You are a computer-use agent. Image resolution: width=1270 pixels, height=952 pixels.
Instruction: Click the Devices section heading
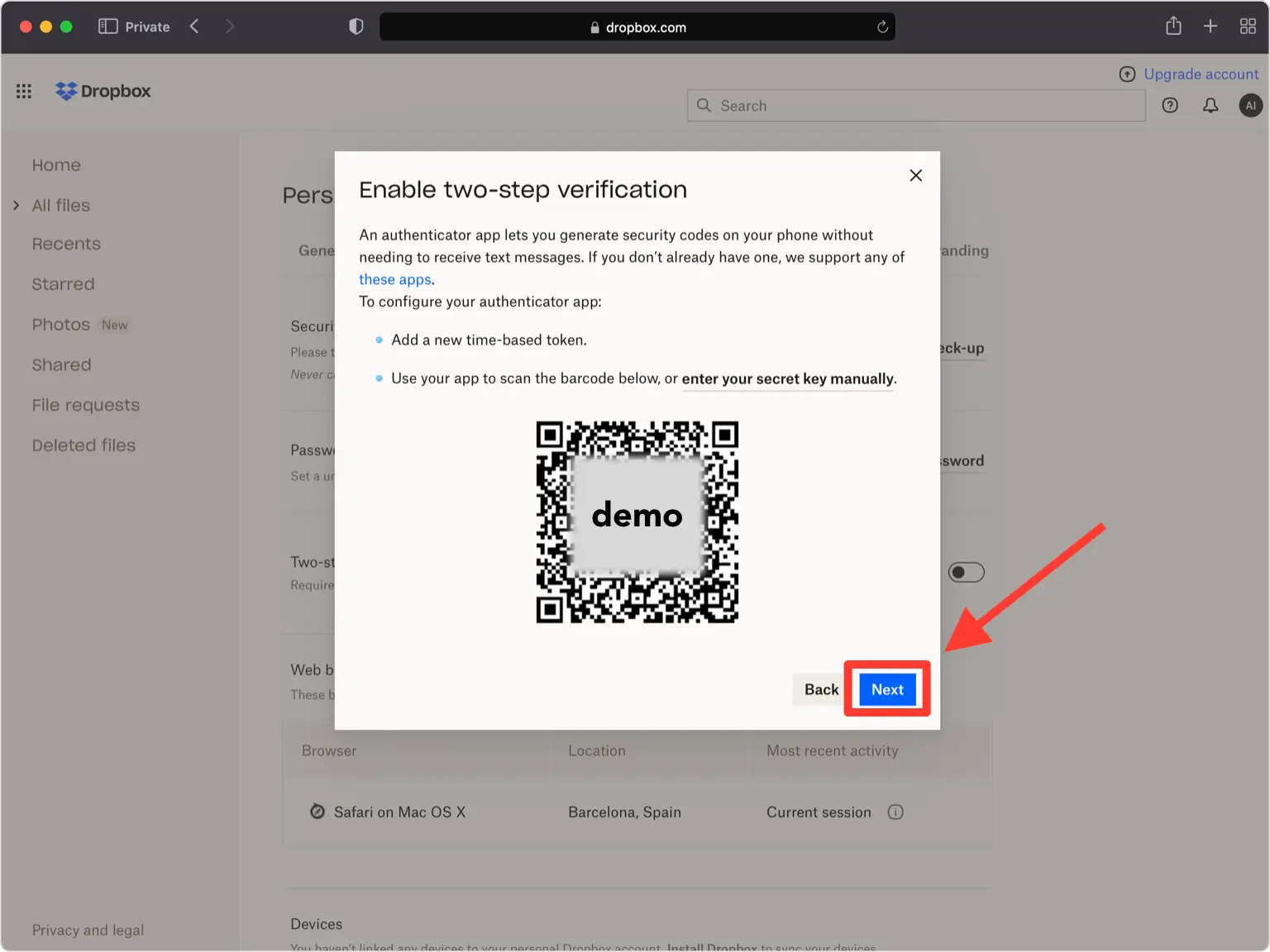[316, 924]
